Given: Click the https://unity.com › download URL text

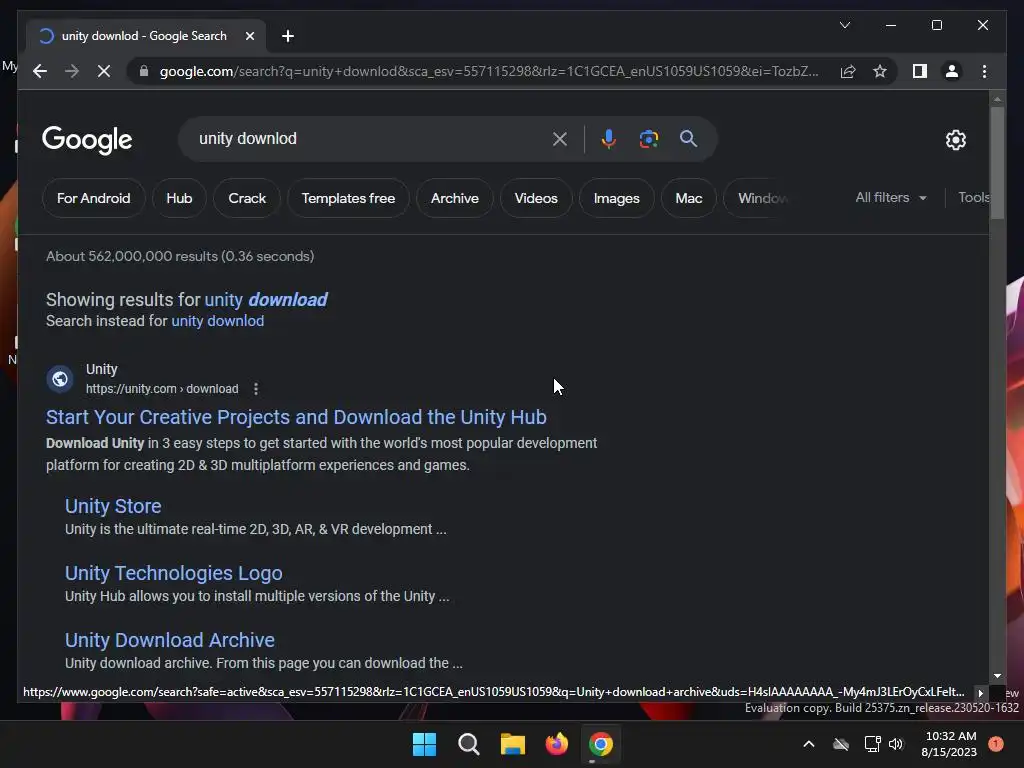Looking at the screenshot, I should click(x=162, y=389).
